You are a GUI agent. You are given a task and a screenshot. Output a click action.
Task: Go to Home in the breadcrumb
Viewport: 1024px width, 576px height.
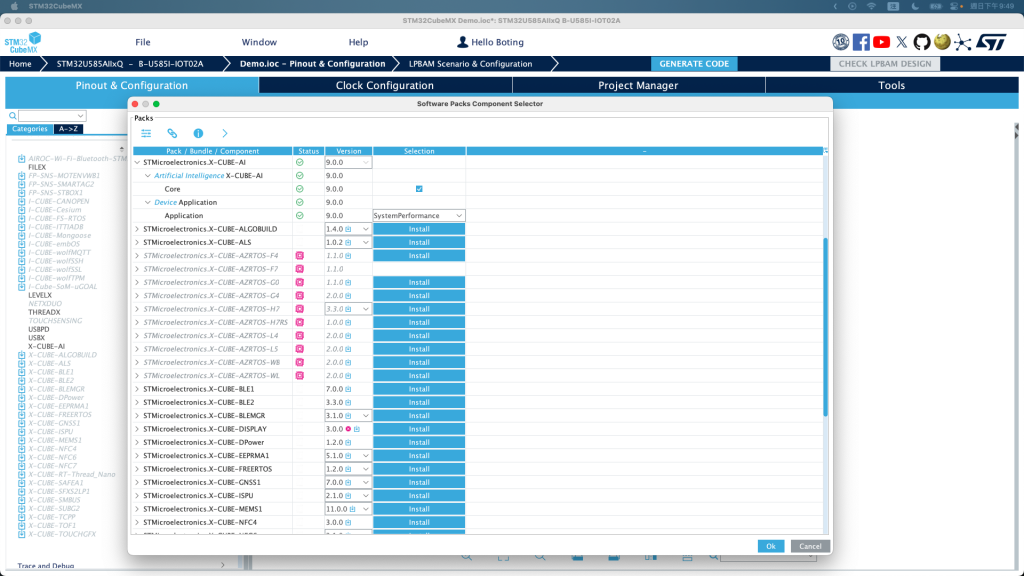tap(20, 64)
